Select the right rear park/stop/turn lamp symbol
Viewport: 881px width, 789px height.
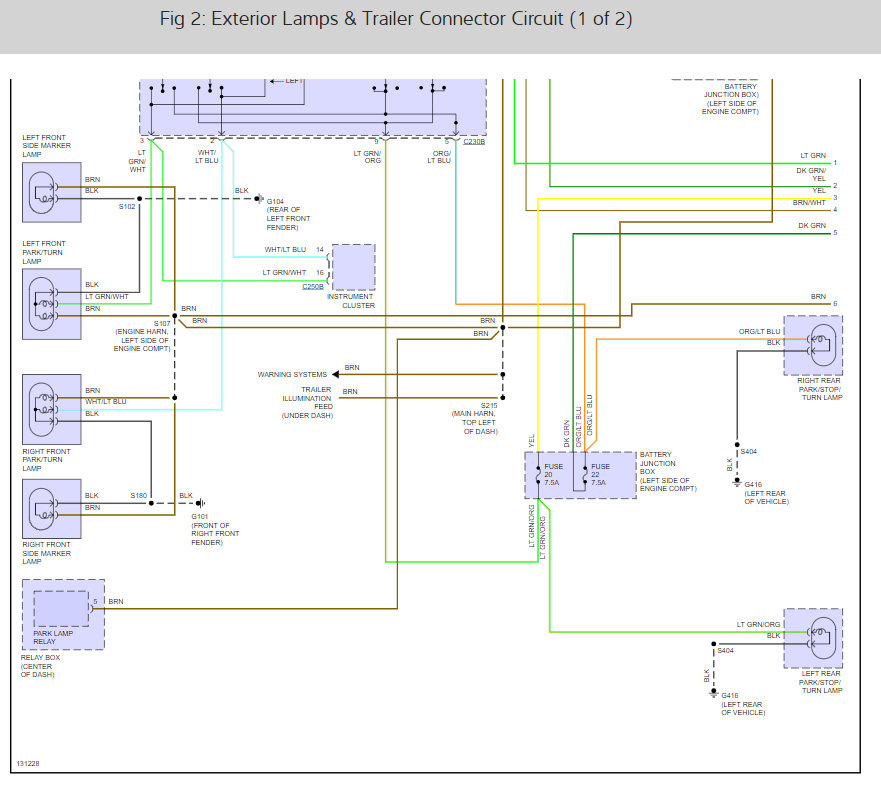point(813,346)
